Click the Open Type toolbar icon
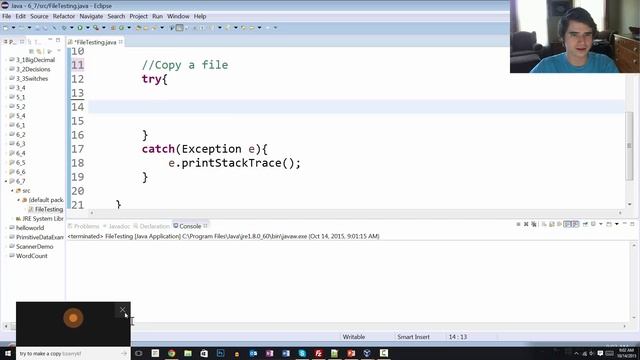 [x=138, y=28]
